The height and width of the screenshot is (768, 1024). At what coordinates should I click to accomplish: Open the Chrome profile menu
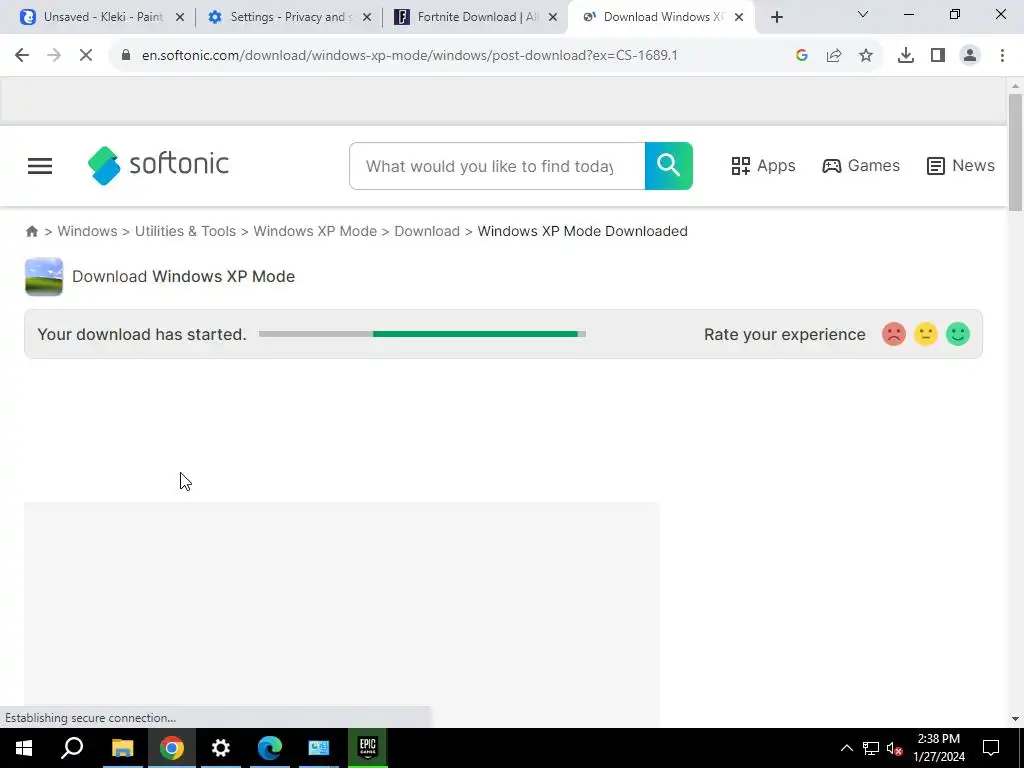pos(970,56)
